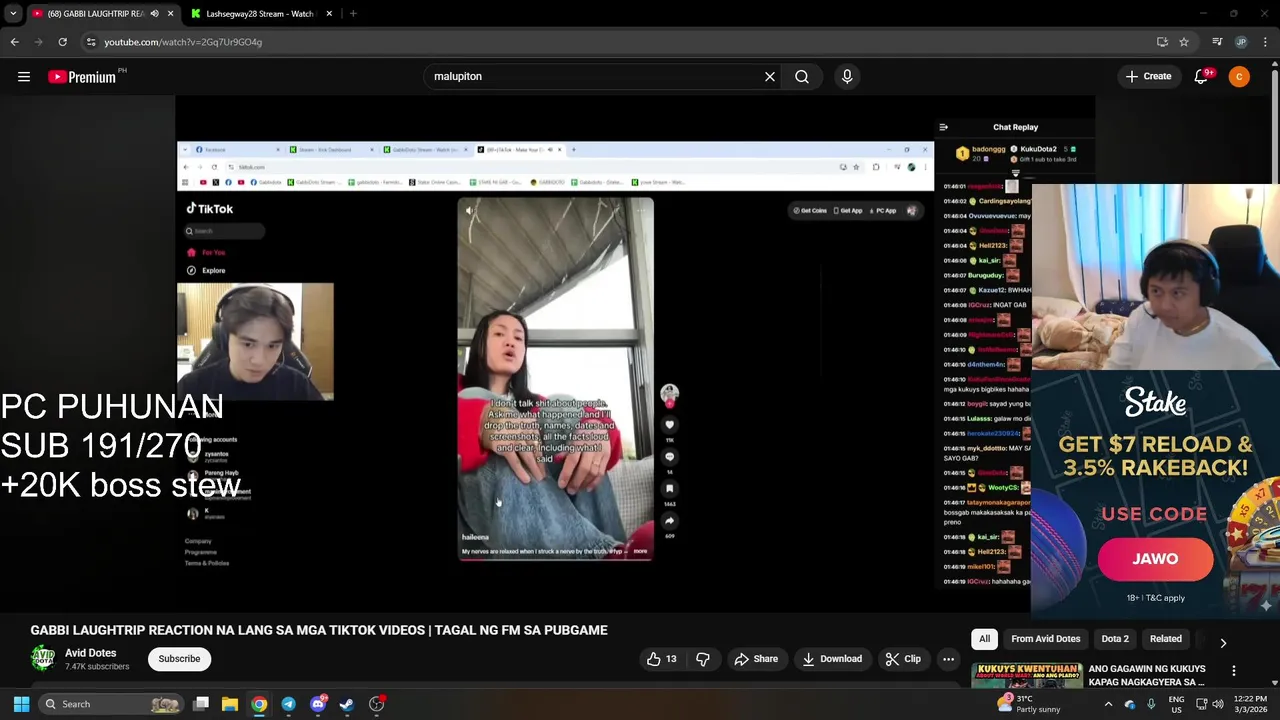Image resolution: width=1280 pixels, height=720 pixels.
Task: Select From Avid Dotes chip
Action: pos(1045,639)
